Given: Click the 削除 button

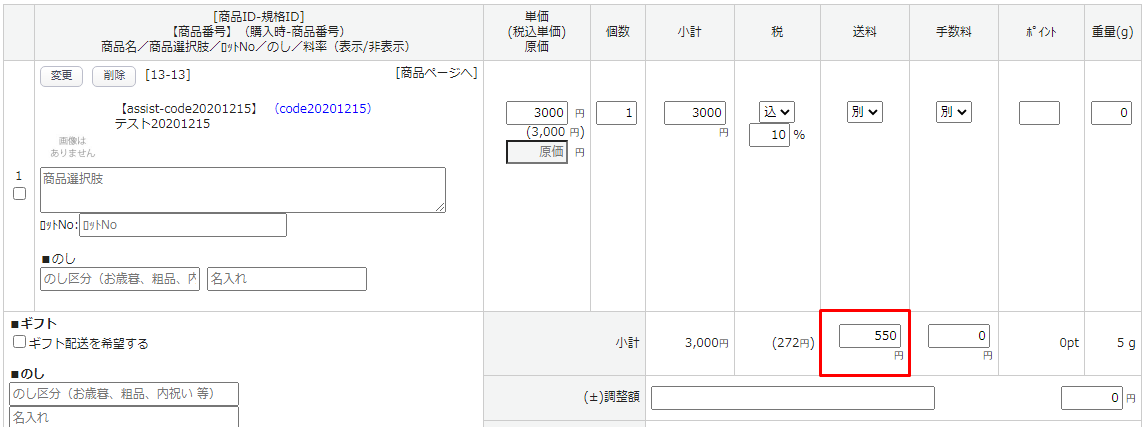Looking at the screenshot, I should pyautogui.click(x=114, y=75).
